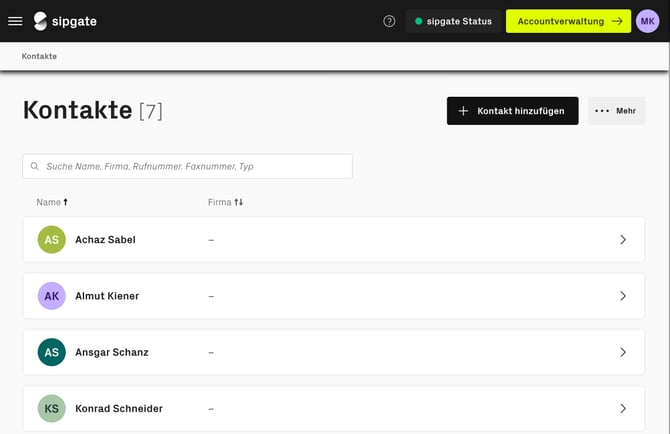Image resolution: width=670 pixels, height=434 pixels.
Task: Toggle sorting by Firma column
Action: click(x=225, y=202)
